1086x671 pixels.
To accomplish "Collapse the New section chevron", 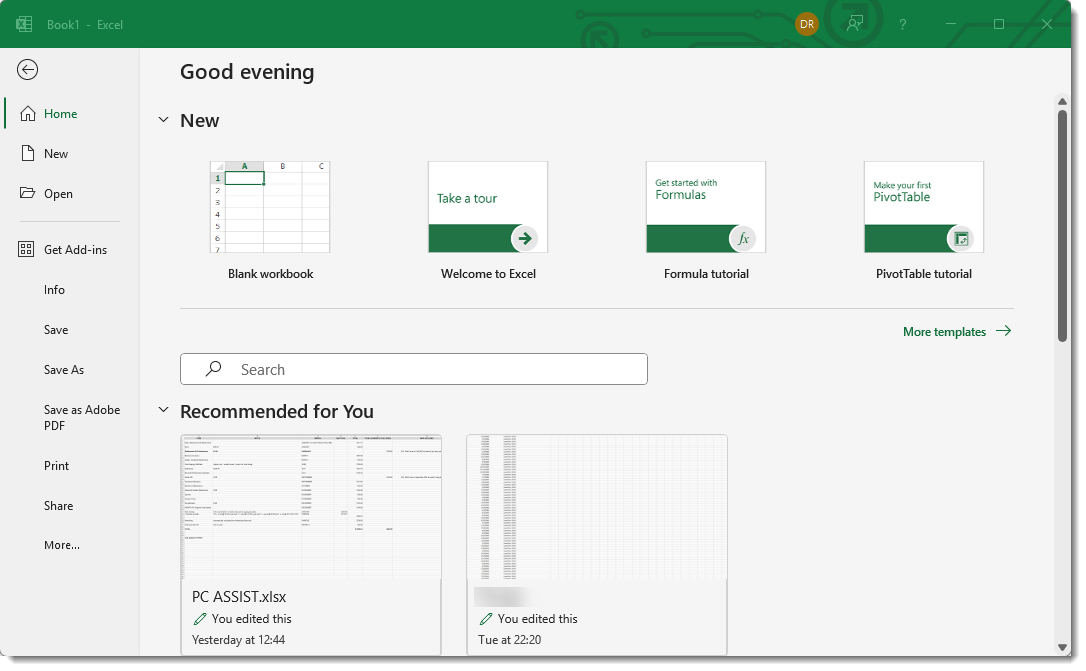I will [163, 120].
